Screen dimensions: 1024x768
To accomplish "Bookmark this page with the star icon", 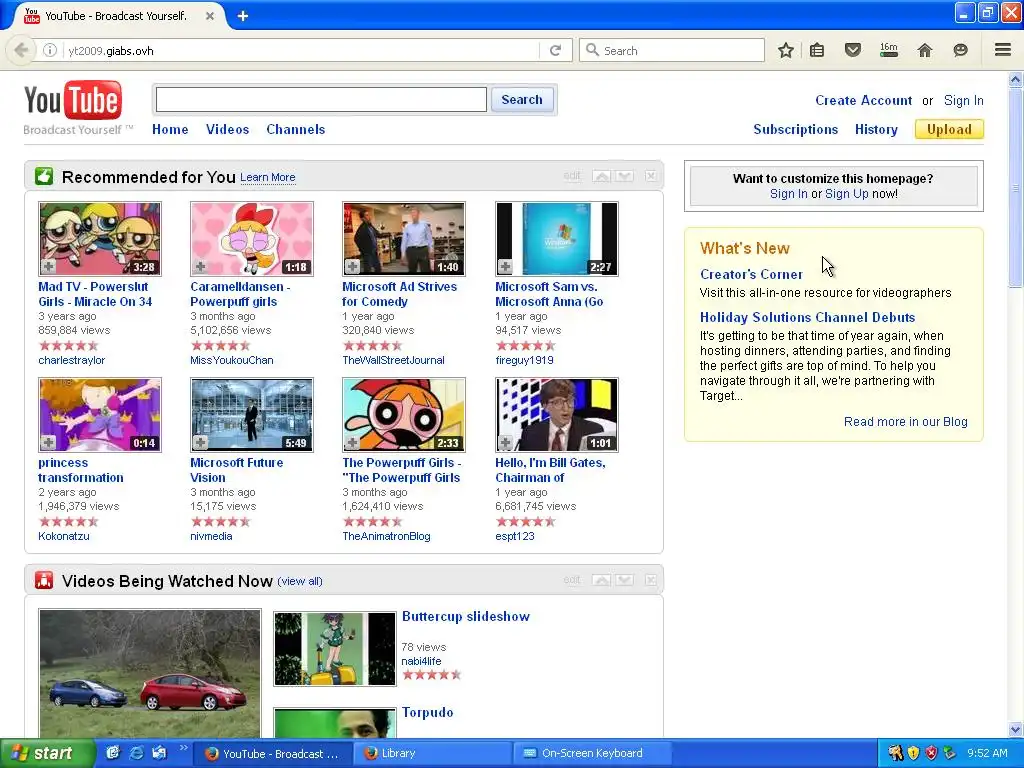I will click(x=786, y=50).
